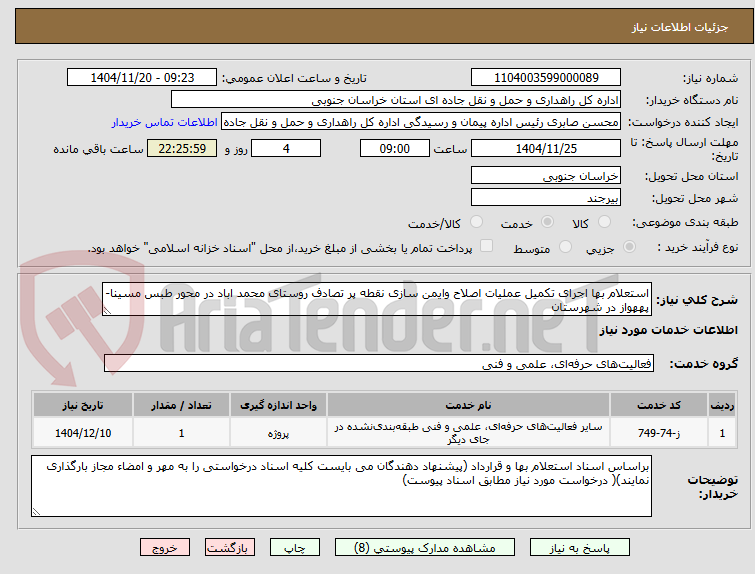Click service code cell ز-74-749
Image resolution: width=755 pixels, height=574 pixels.
coord(658,433)
